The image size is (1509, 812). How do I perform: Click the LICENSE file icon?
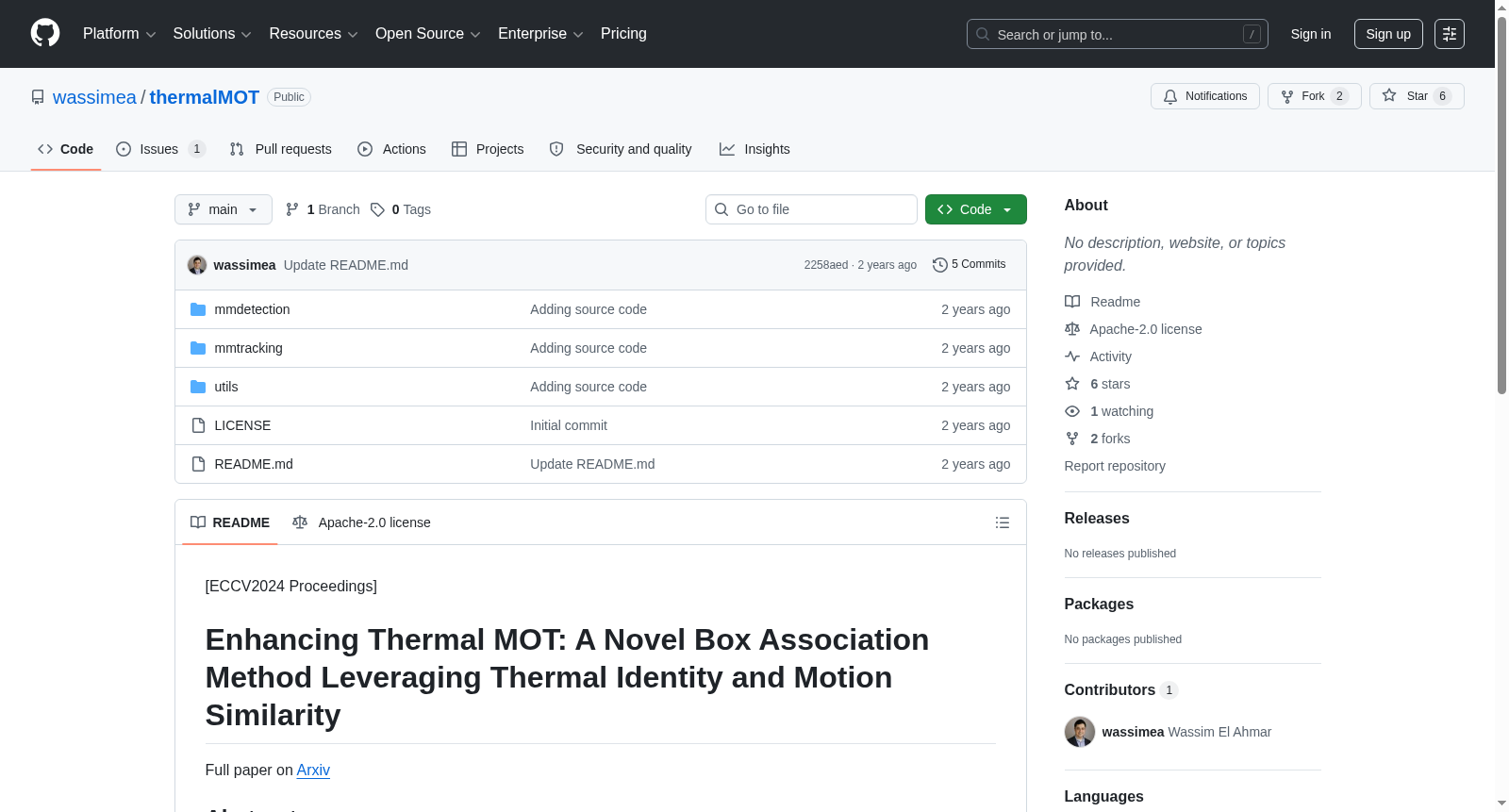pos(198,425)
